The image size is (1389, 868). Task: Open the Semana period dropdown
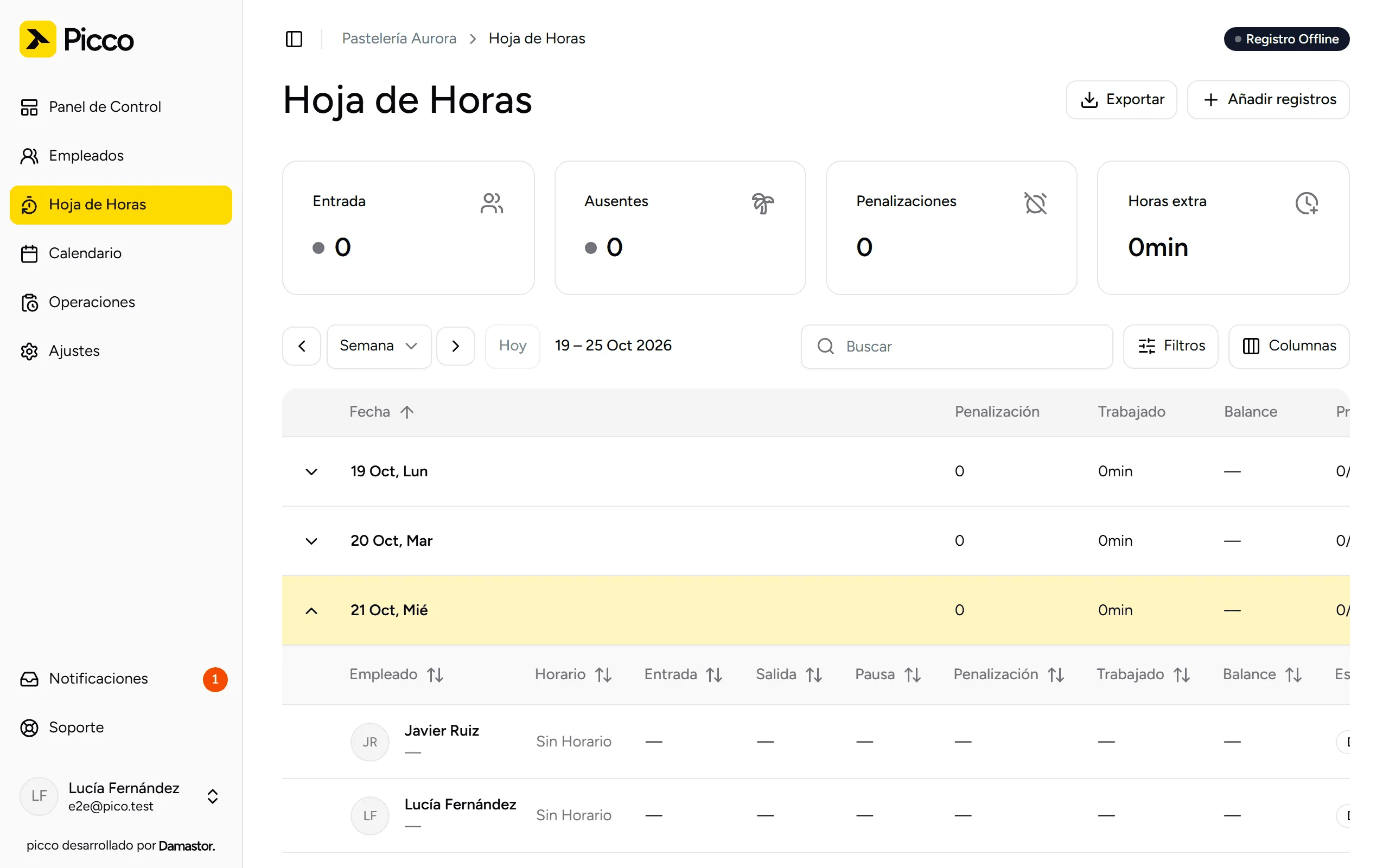pyautogui.click(x=379, y=346)
